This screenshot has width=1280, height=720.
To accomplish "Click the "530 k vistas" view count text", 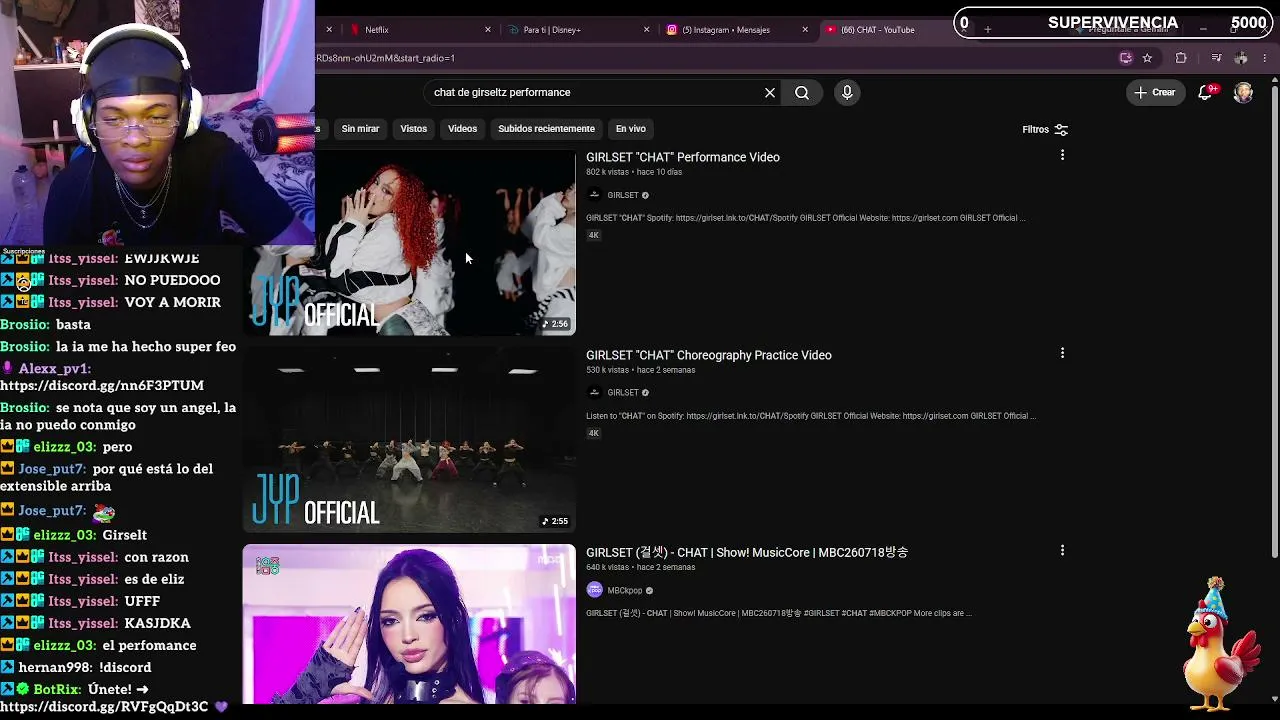I will [x=607, y=370].
